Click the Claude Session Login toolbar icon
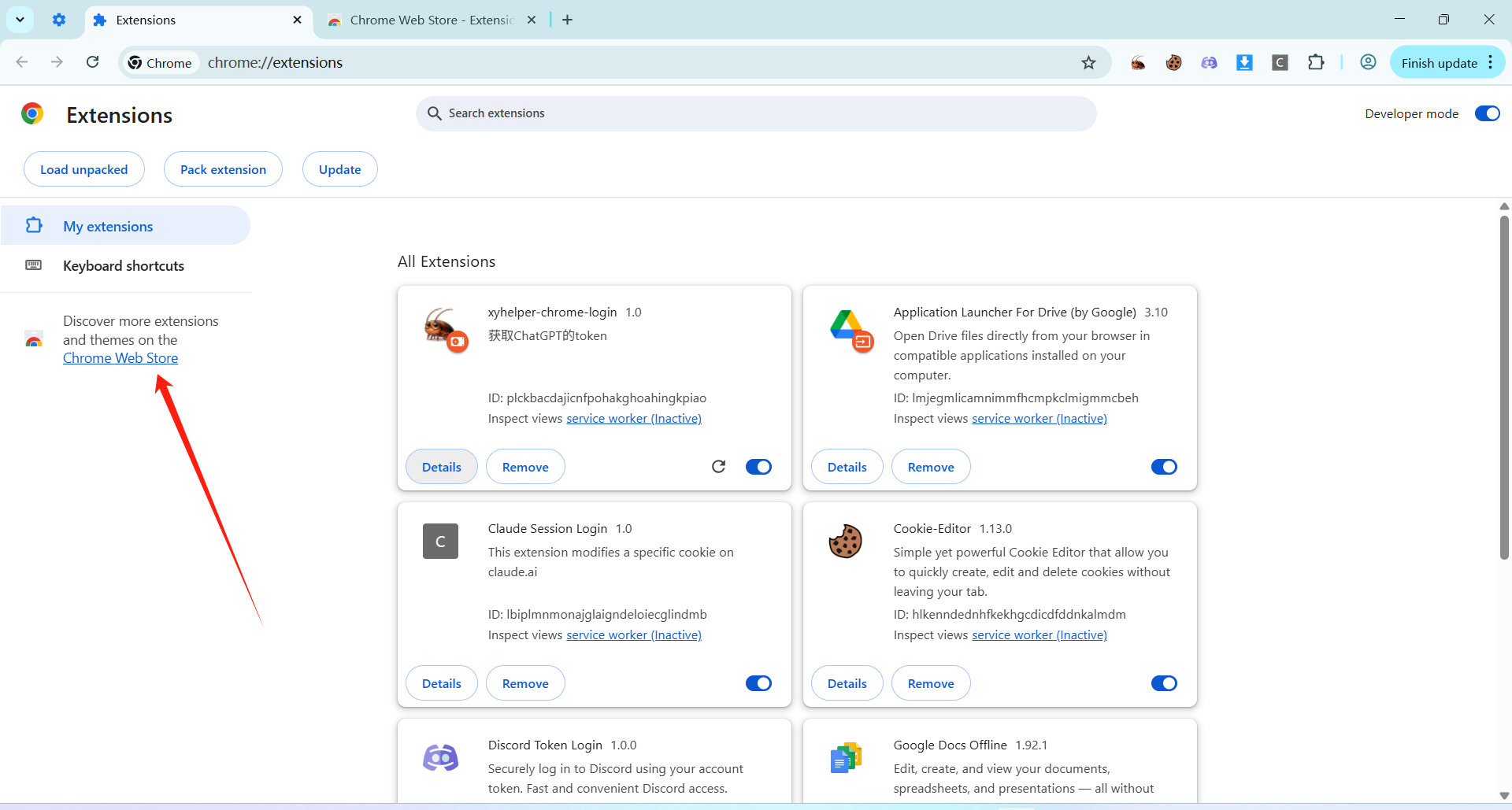The height and width of the screenshot is (810, 1512). (x=1280, y=63)
